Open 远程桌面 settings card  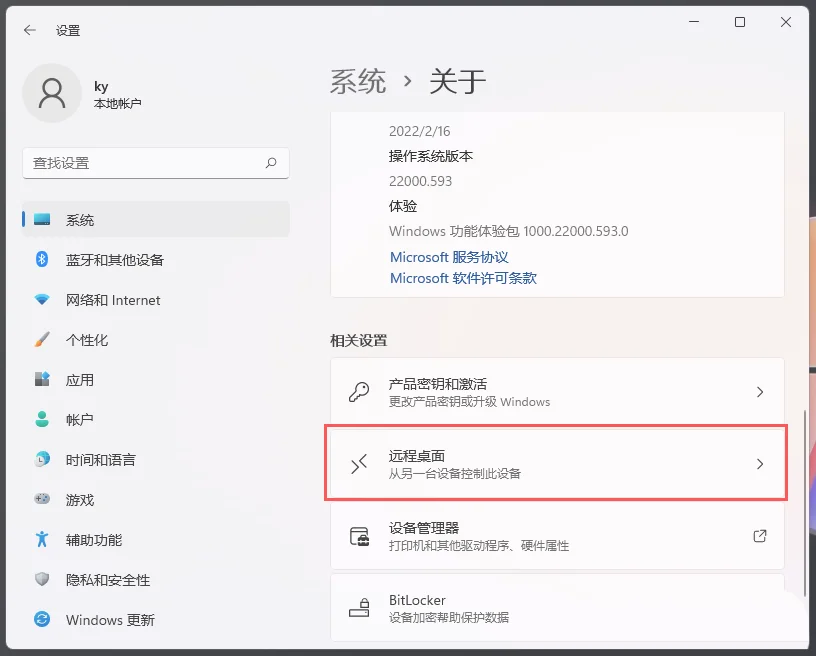point(557,464)
